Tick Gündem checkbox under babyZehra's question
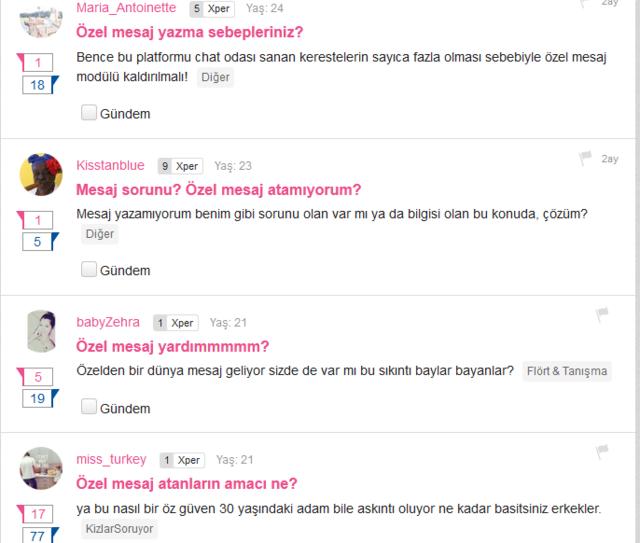 pos(89,406)
